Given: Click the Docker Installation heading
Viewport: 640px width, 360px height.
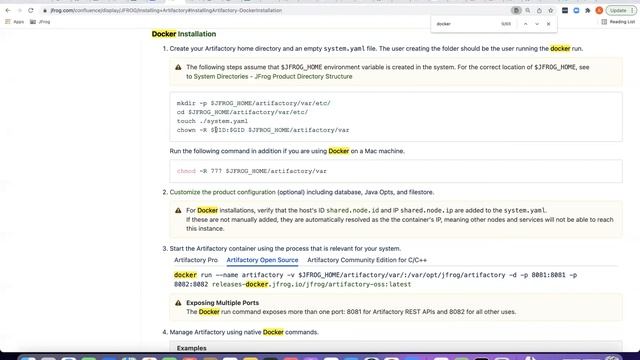Looking at the screenshot, I should click(x=184, y=34).
